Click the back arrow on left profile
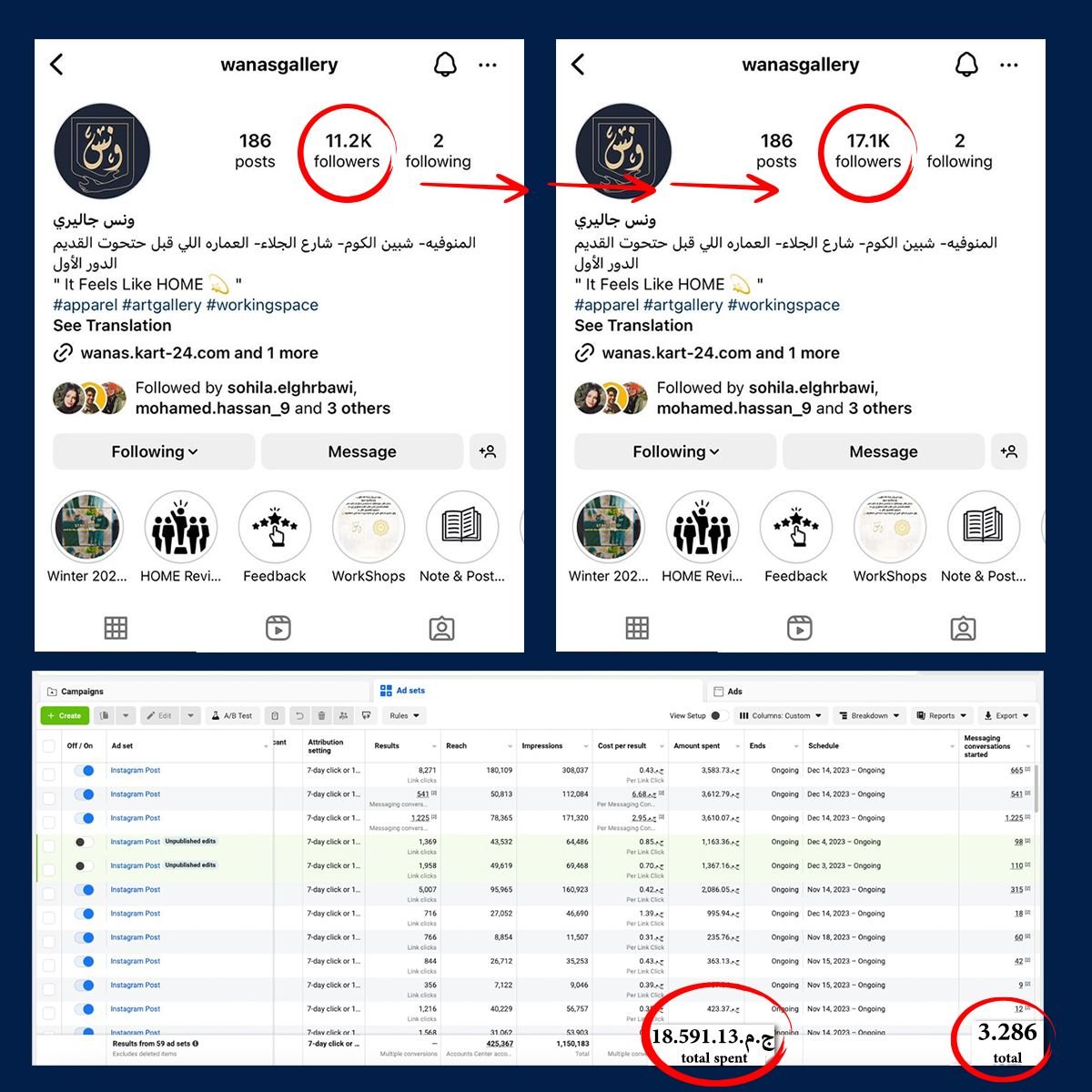1092x1092 pixels. click(x=57, y=65)
